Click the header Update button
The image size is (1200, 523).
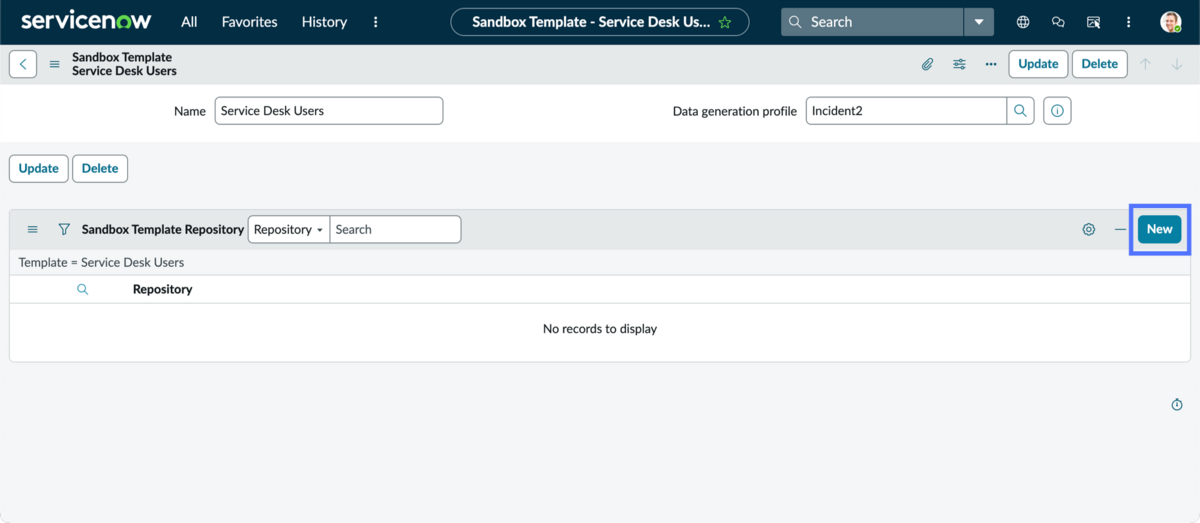[1038, 64]
